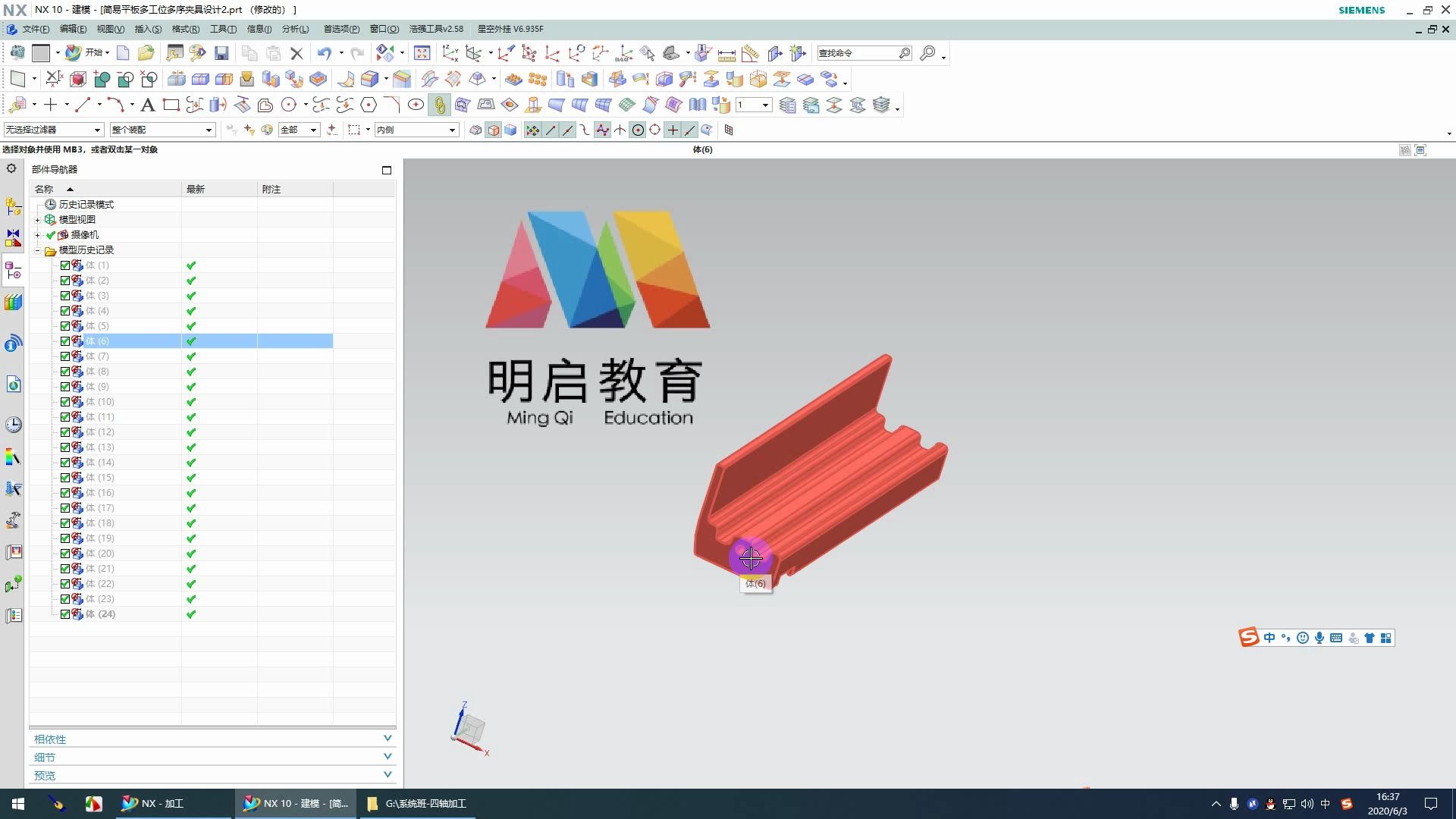Viewport: 1456px width, 819px height.
Task: Click the Measure Distance icon
Action: [x=726, y=53]
